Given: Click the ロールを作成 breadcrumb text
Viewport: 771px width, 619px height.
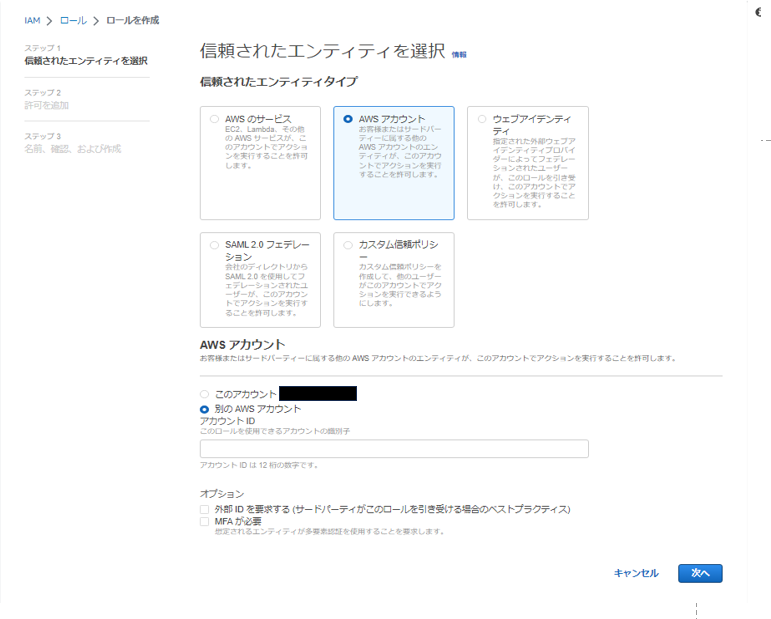Looking at the screenshot, I should click(x=133, y=21).
